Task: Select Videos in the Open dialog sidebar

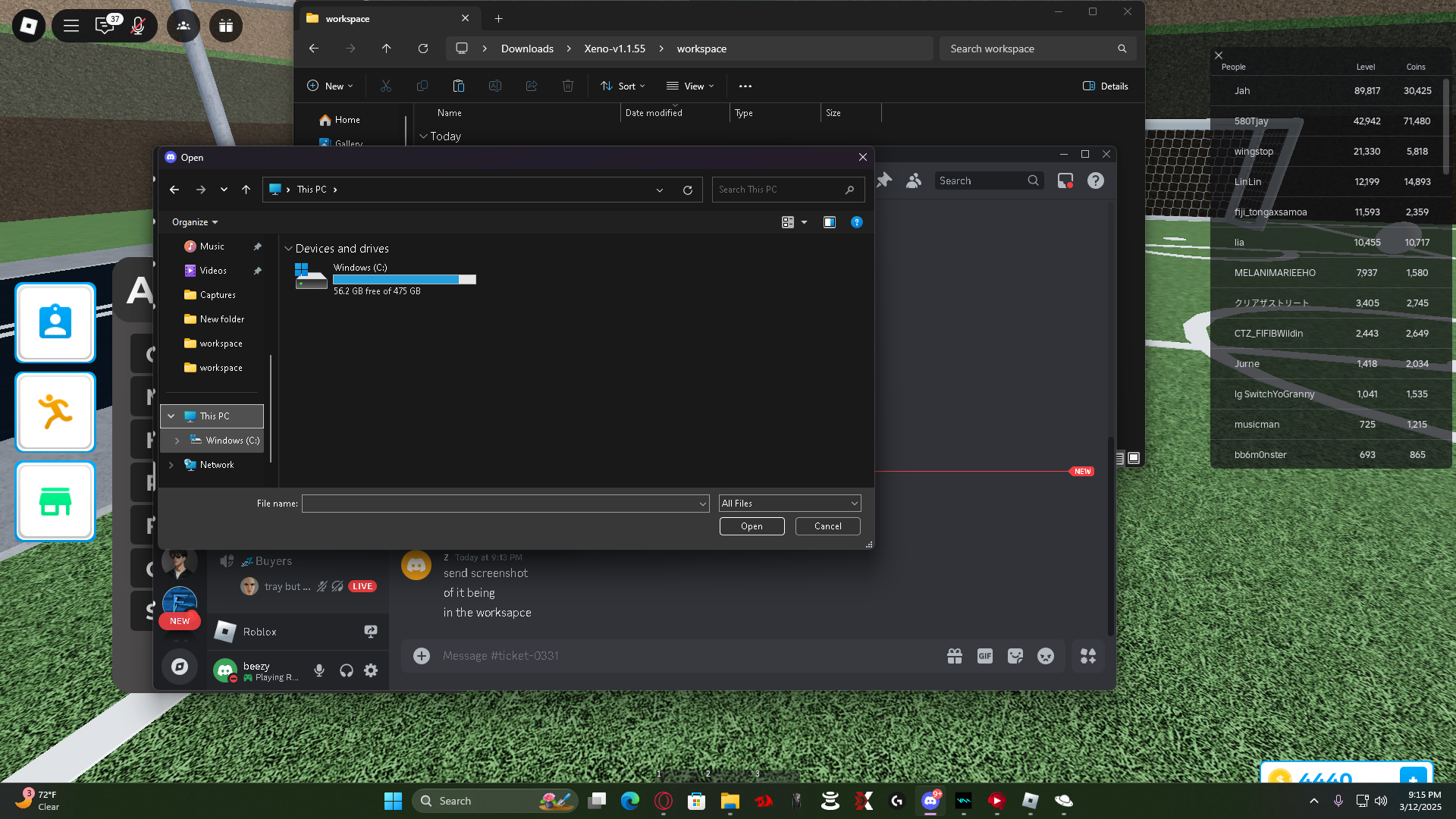Action: point(213,271)
